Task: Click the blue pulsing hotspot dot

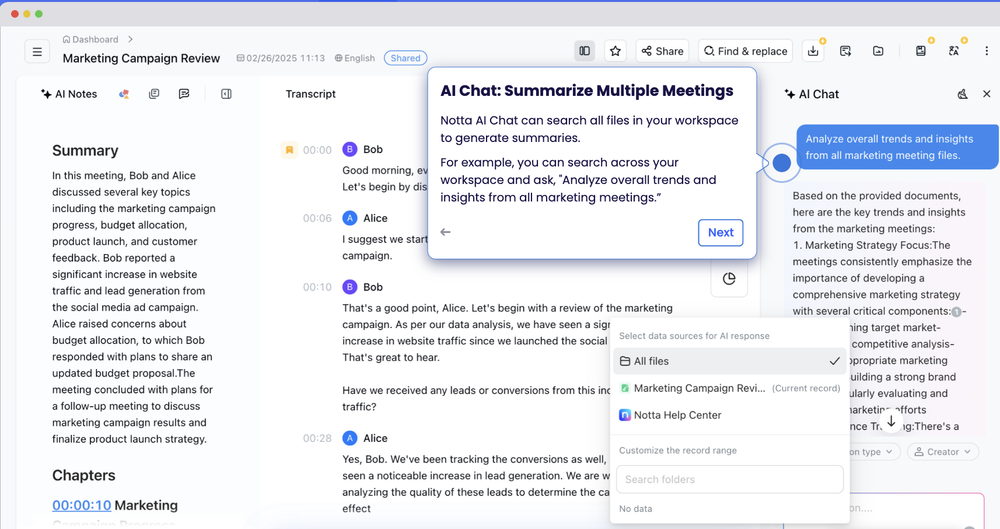Action: click(781, 163)
